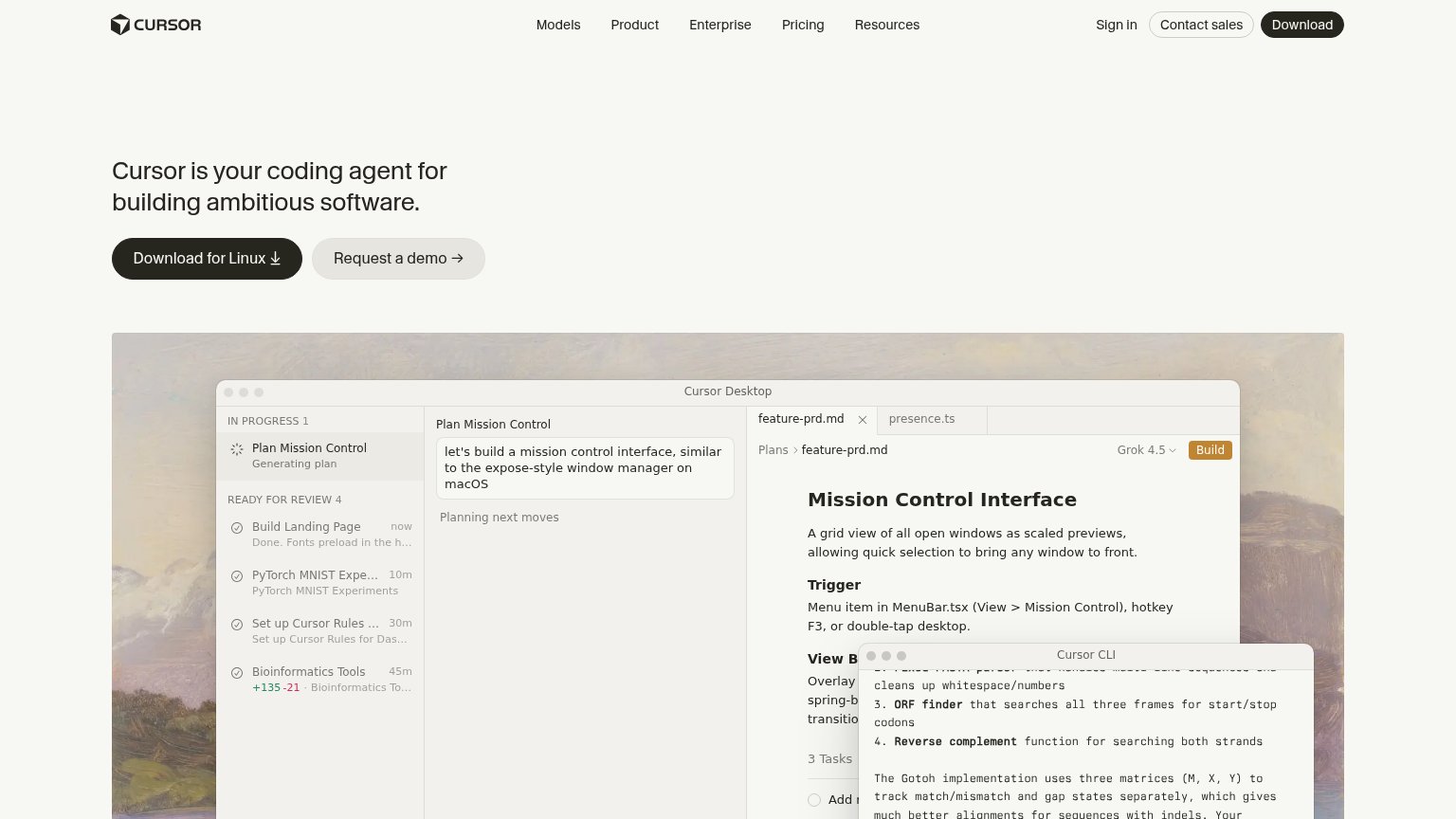1456x819 pixels.
Task: Click the Trigger section heading
Action: point(834,585)
